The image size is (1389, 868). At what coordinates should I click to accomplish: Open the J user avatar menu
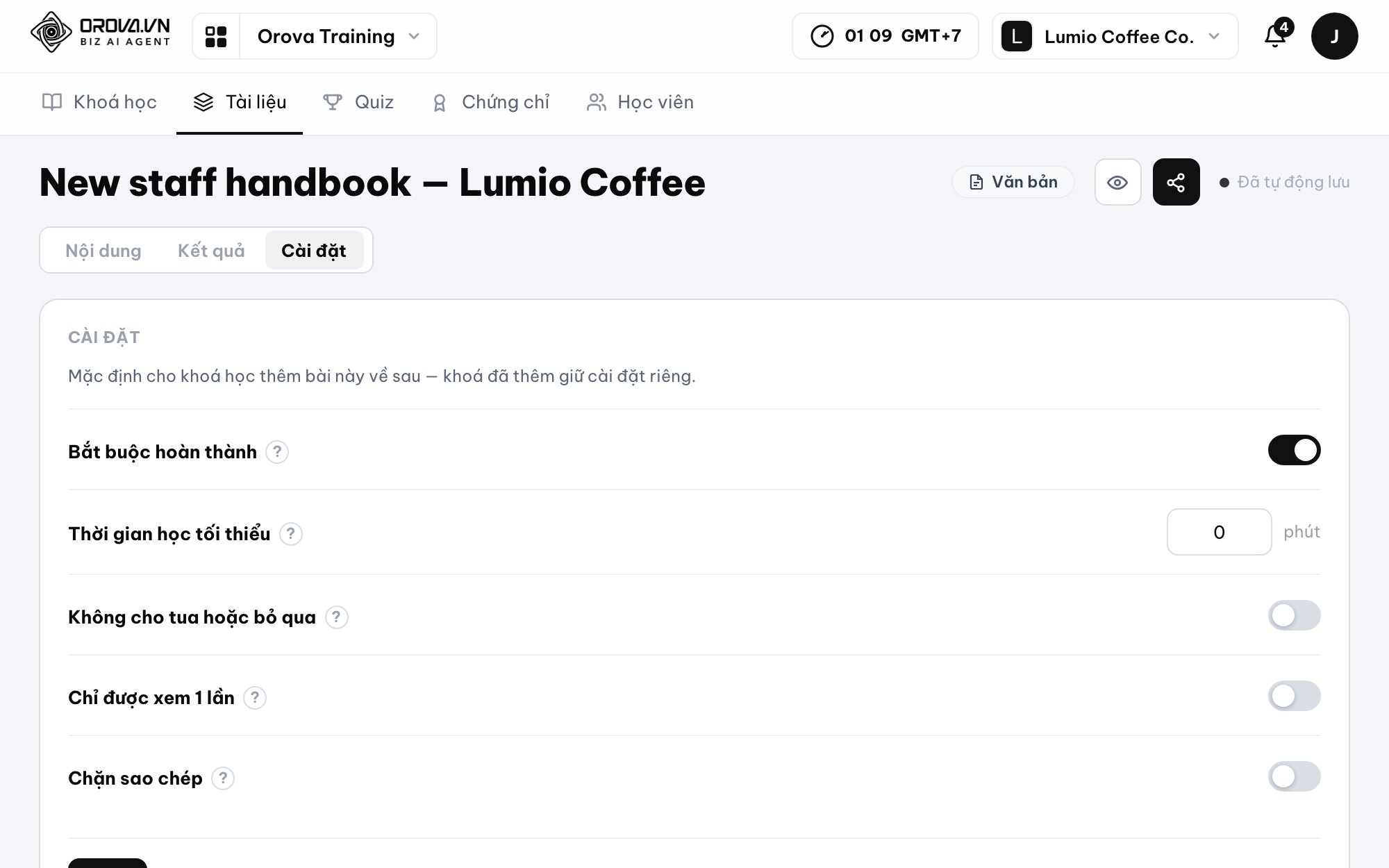click(1334, 36)
